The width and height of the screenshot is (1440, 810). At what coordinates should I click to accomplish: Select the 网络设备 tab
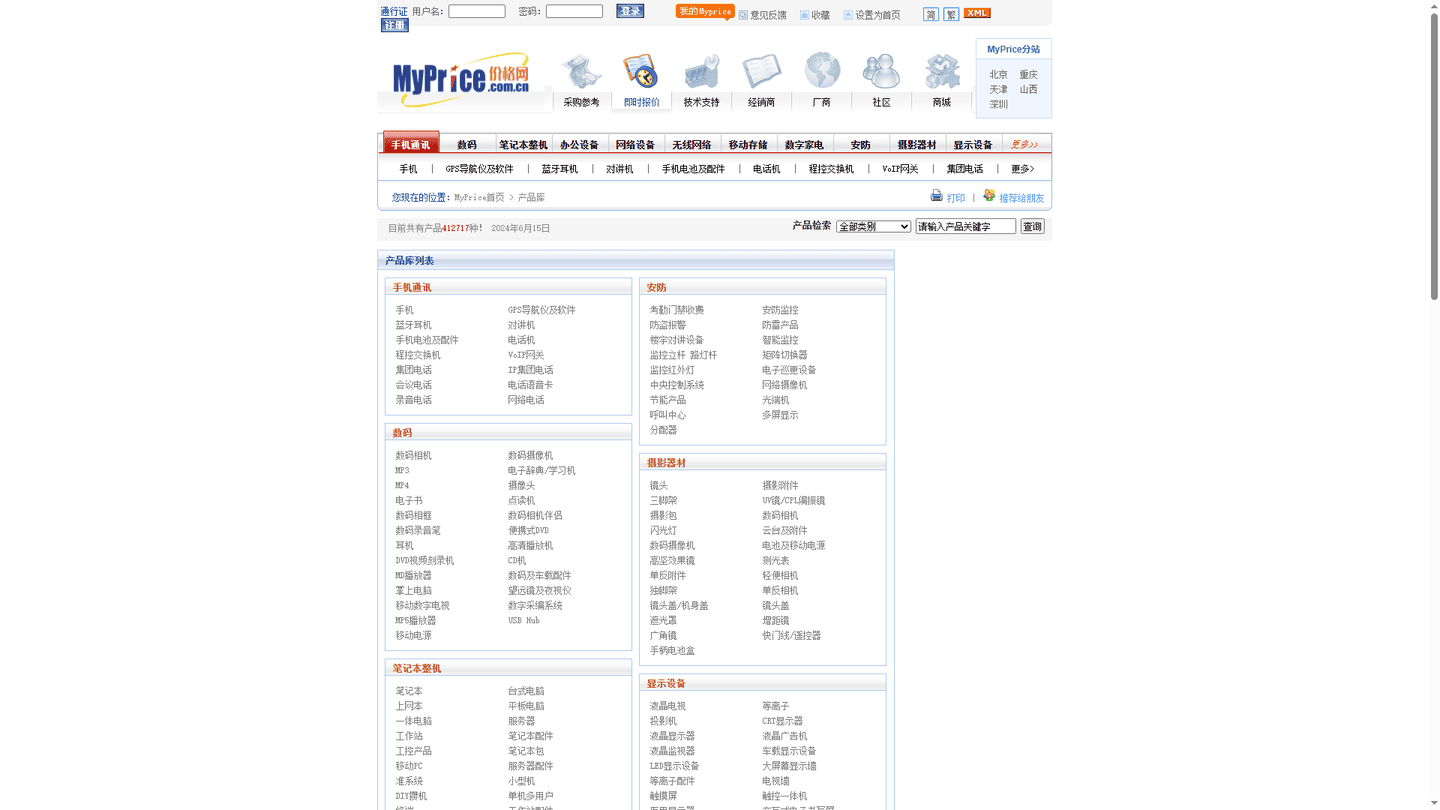(x=635, y=144)
